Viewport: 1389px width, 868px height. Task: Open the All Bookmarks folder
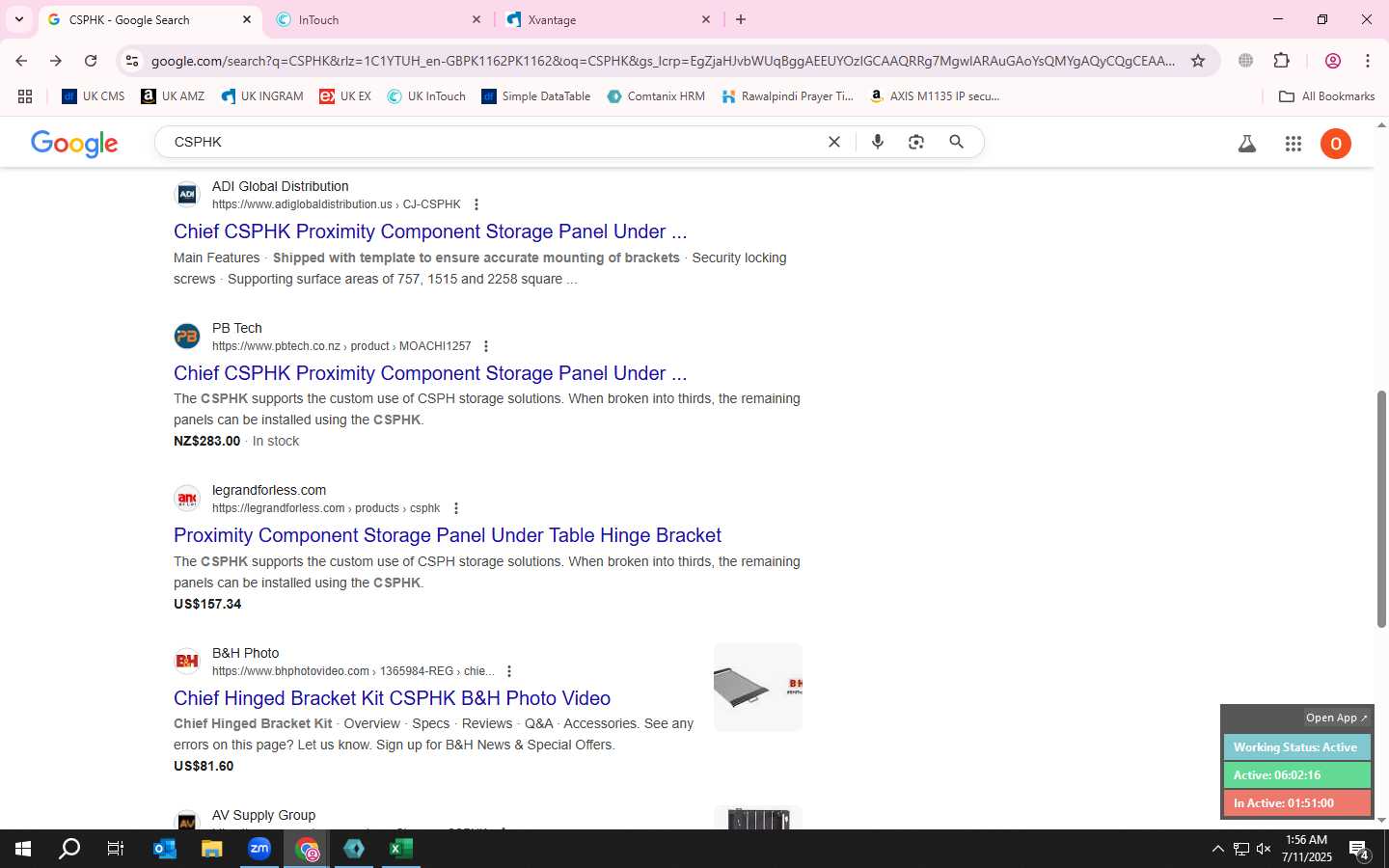[1326, 96]
